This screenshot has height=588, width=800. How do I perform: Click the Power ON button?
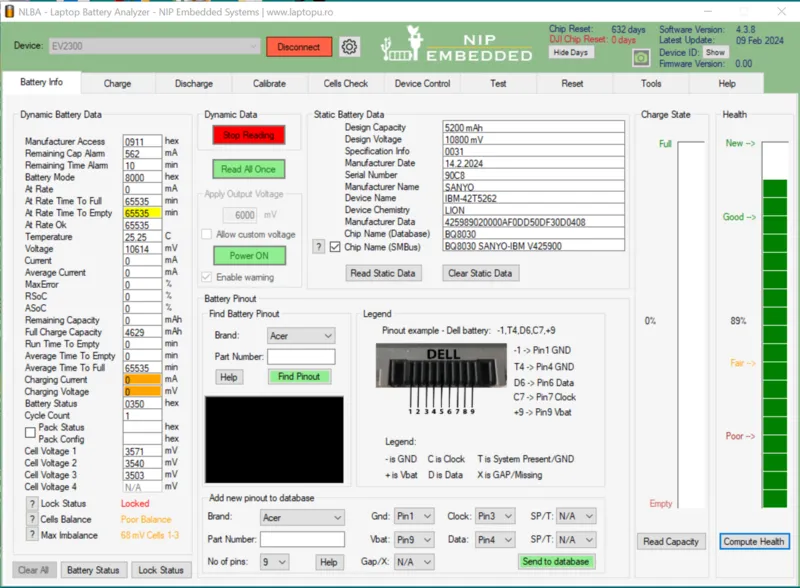[249, 256]
